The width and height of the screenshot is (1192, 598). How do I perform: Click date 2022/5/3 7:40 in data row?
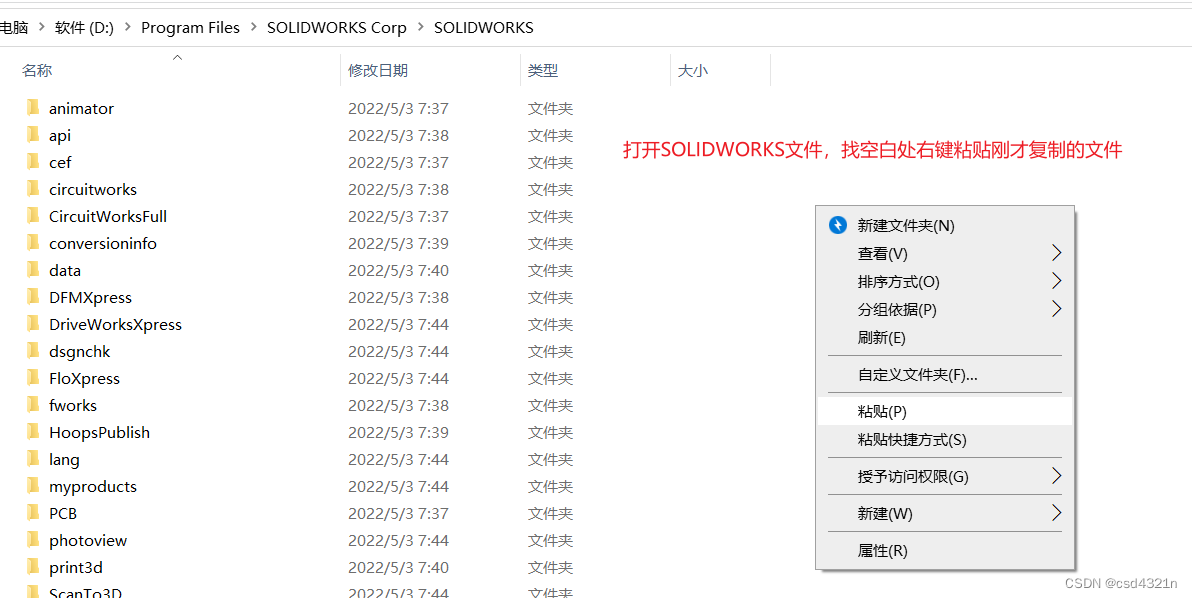click(x=398, y=270)
